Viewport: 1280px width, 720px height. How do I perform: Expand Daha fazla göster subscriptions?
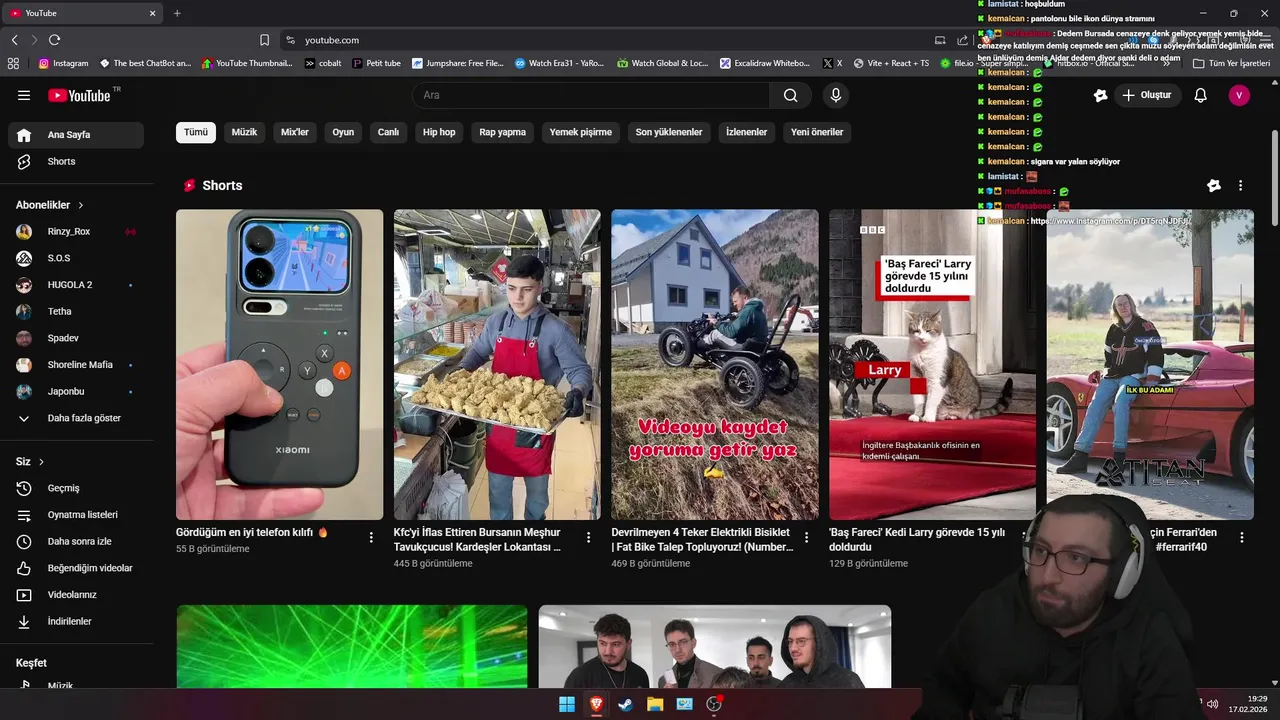76,418
